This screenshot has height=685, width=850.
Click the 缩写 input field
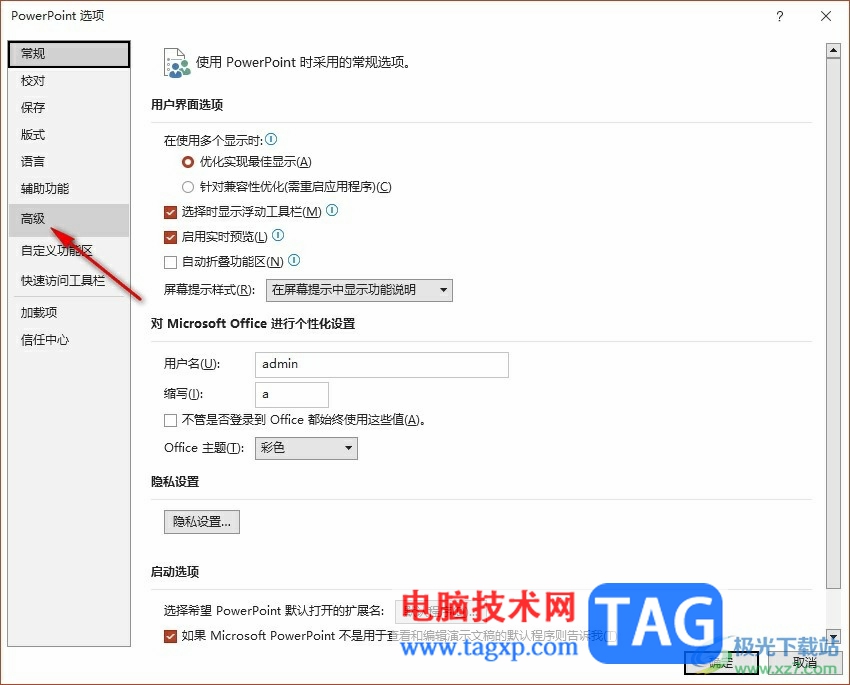tap(292, 395)
